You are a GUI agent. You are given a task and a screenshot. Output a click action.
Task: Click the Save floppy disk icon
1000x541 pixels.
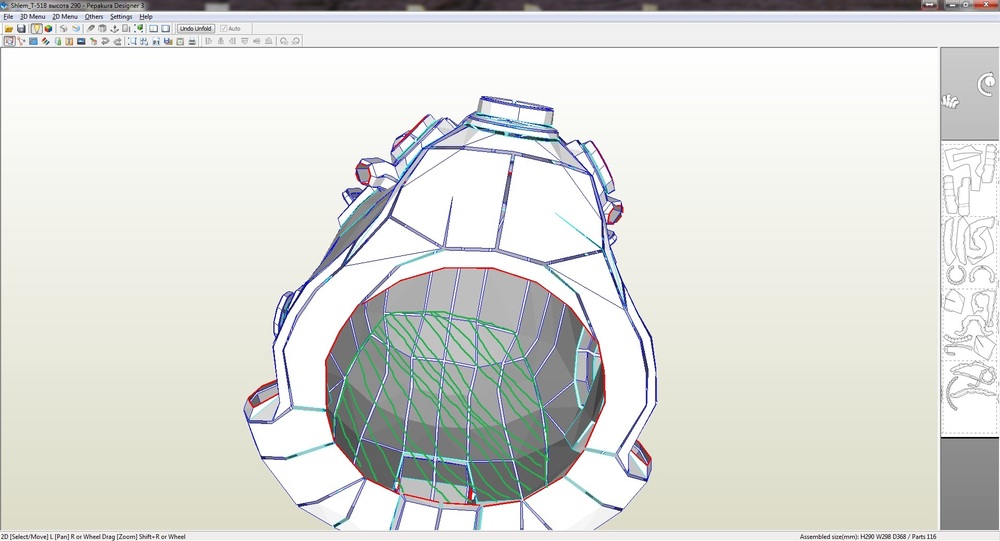(x=21, y=29)
